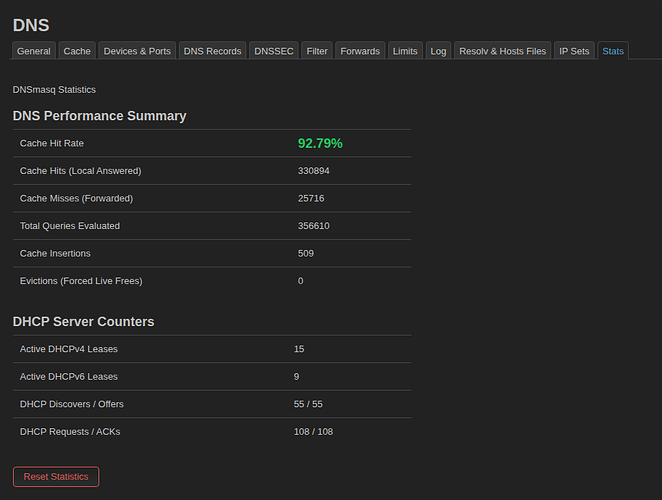Switch to the Forwards tab
This screenshot has height=500, width=662.
[360, 51]
